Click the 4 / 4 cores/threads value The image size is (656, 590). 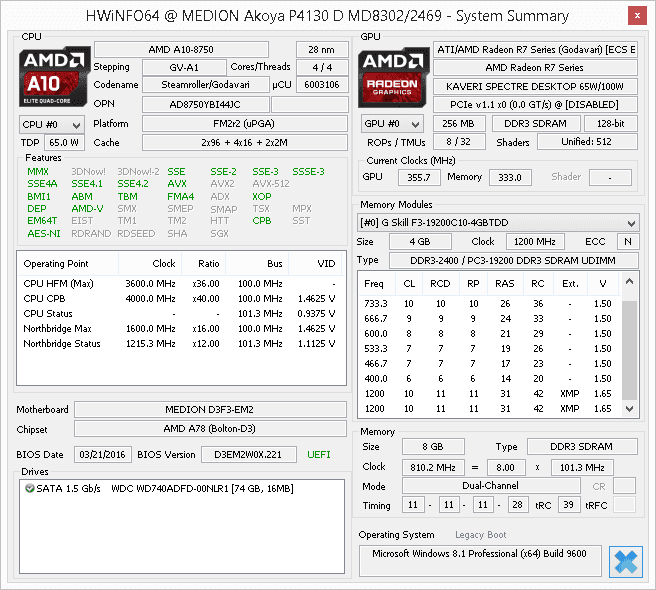coord(322,67)
